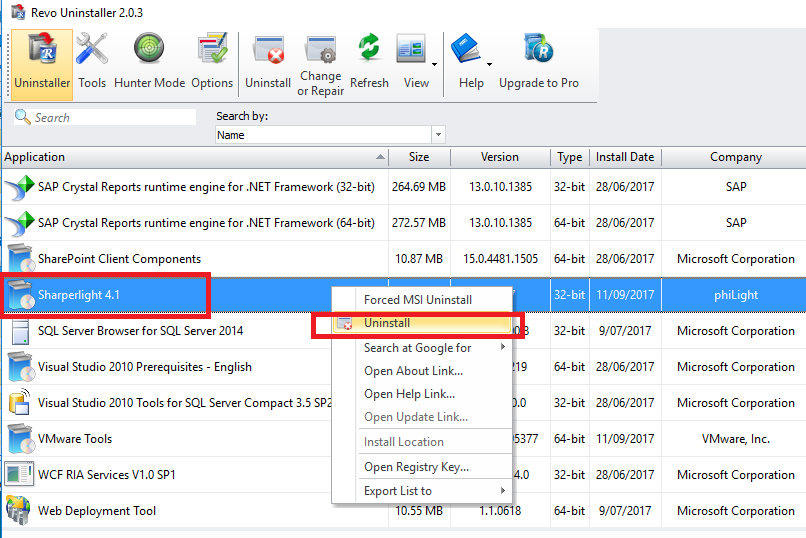This screenshot has height=538, width=806.
Task: Click SAP Crystal Reports 32-bit icon
Action: coord(20,187)
